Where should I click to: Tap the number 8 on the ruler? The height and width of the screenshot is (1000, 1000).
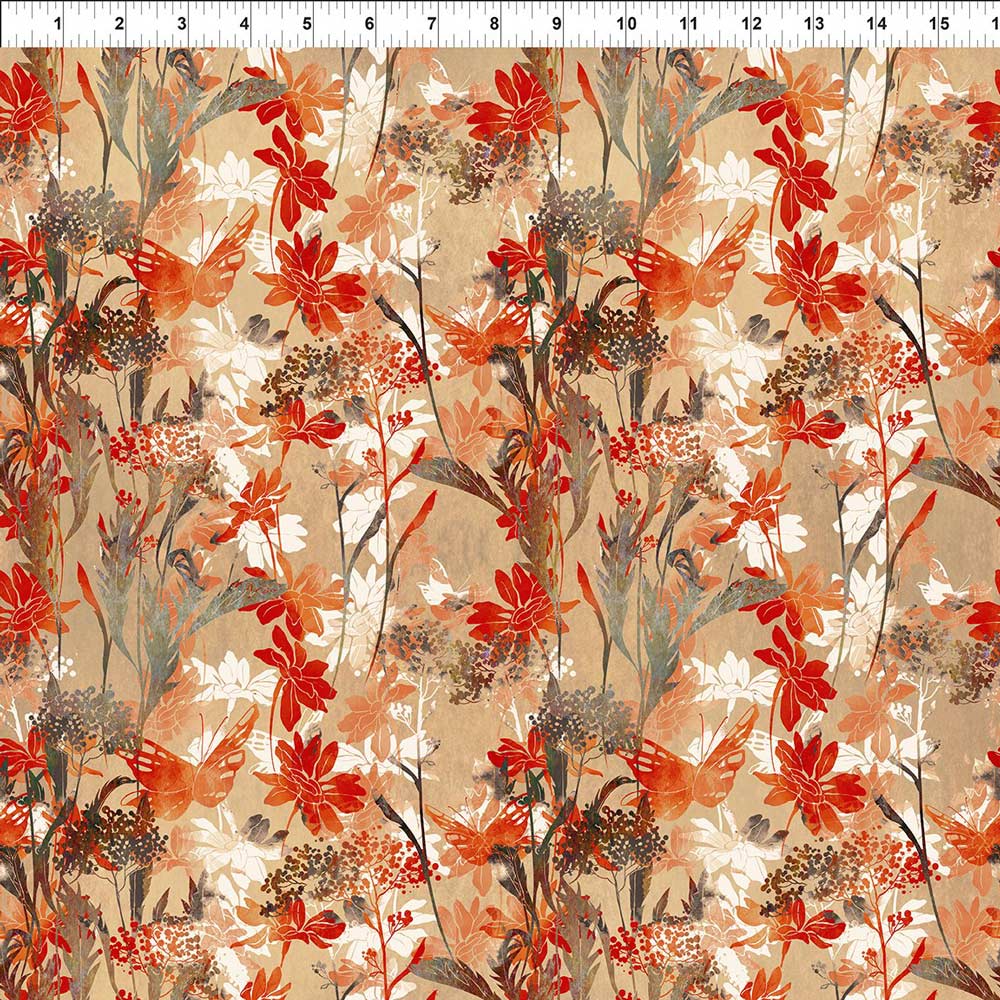[494, 23]
